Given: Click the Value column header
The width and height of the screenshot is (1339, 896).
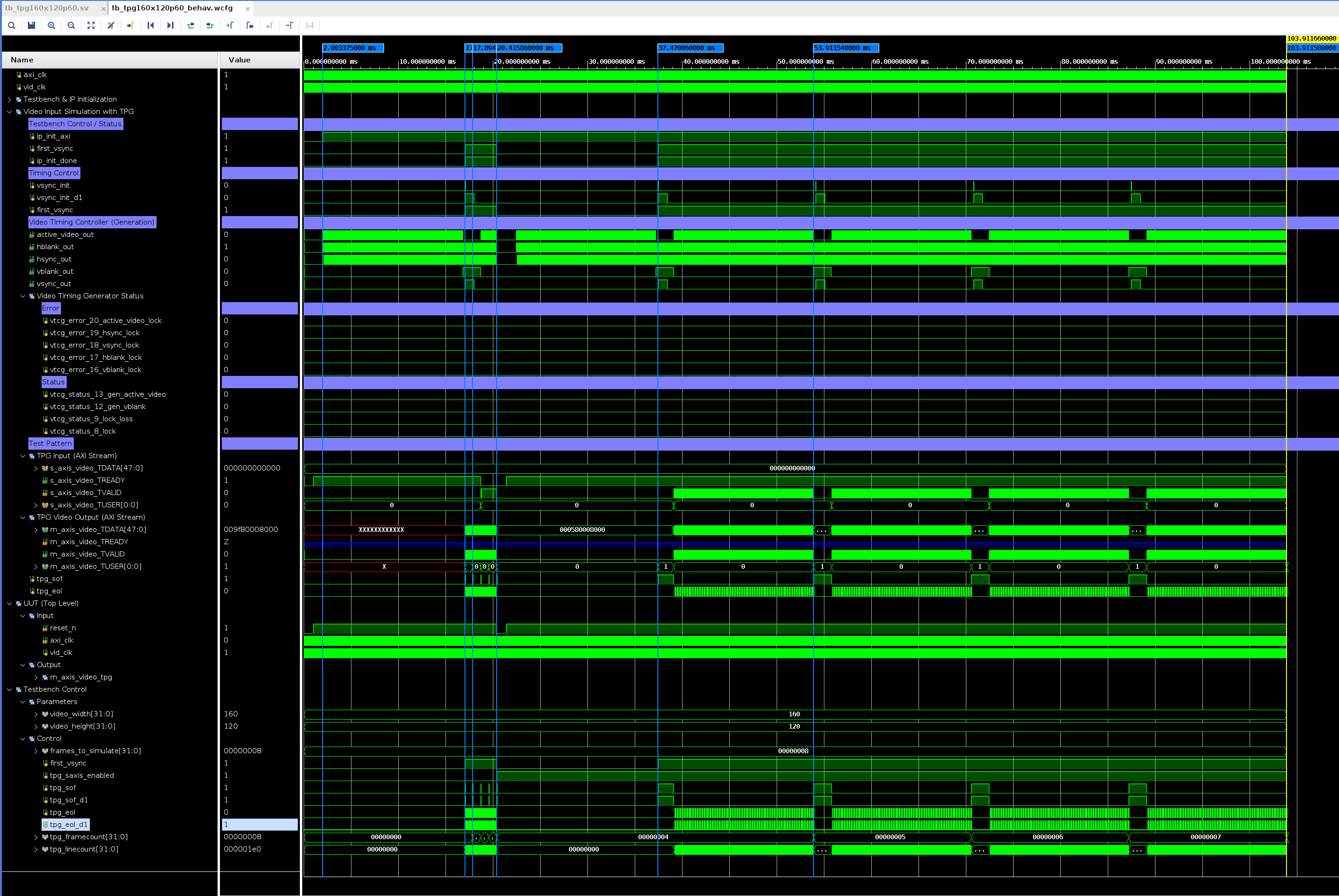Looking at the screenshot, I should click(260, 60).
